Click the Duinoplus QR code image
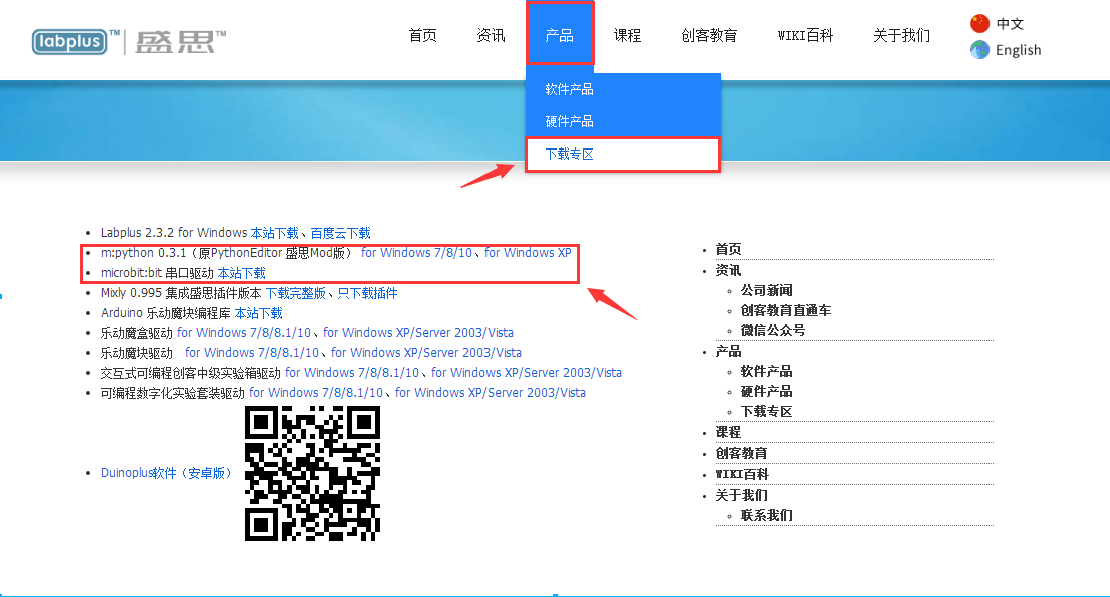This screenshot has height=597, width=1110. tap(312, 474)
